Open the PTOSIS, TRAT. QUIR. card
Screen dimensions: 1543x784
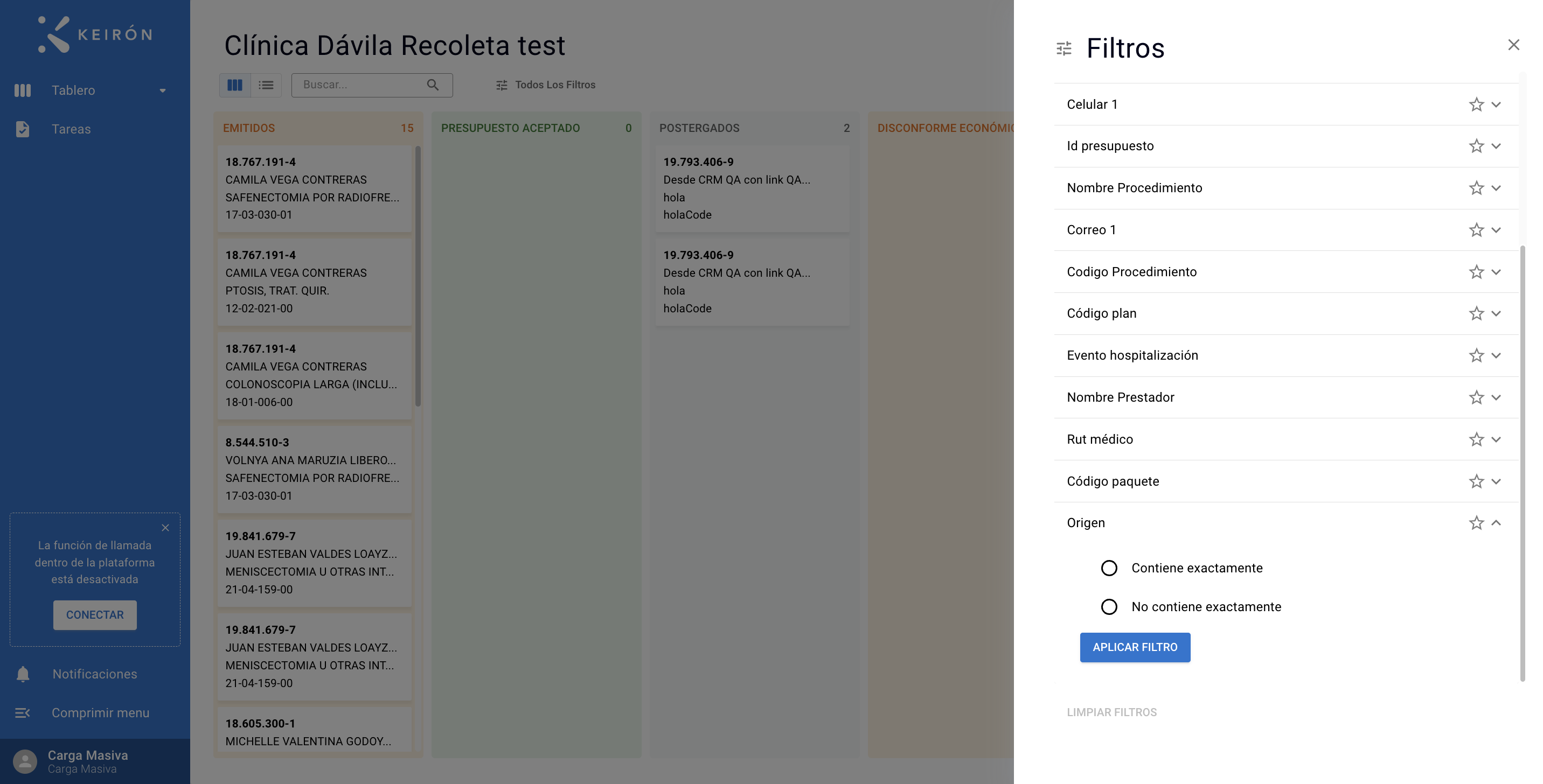click(315, 282)
